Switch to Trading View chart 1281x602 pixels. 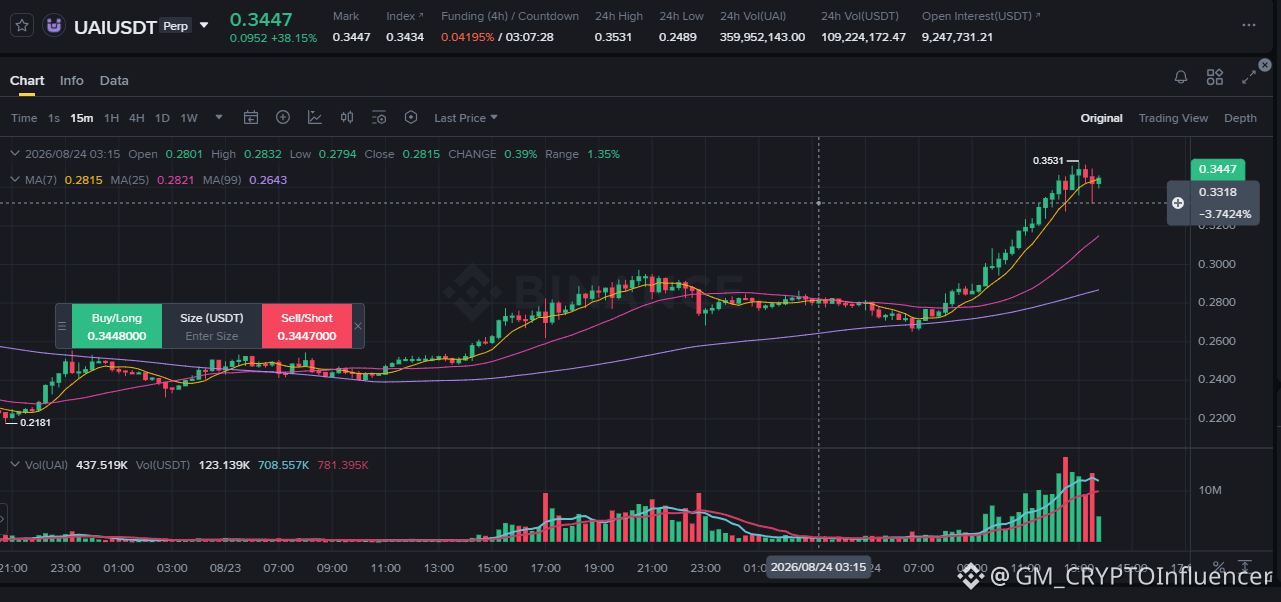coord(1173,118)
